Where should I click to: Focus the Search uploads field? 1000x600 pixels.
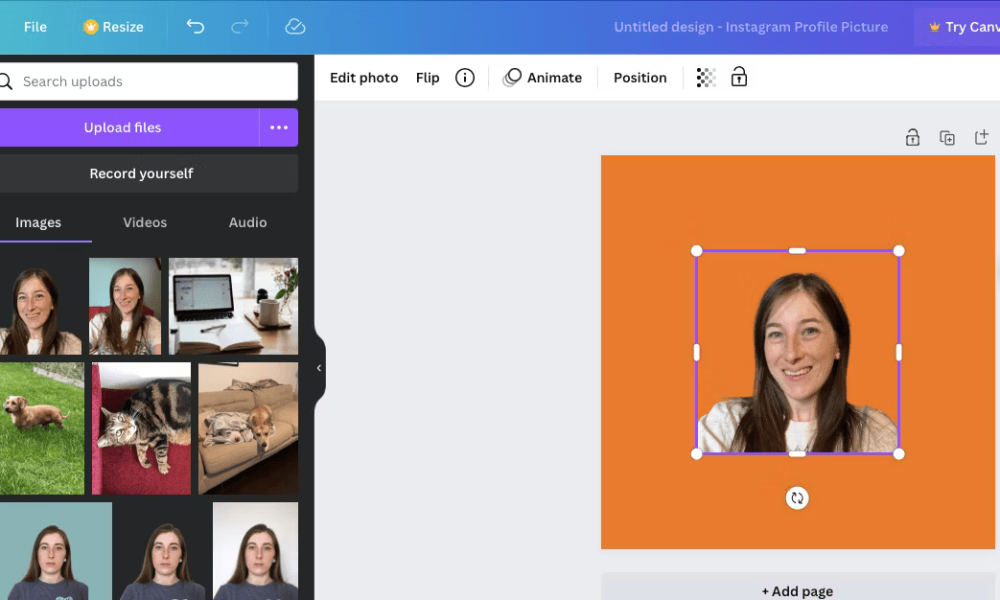[149, 82]
